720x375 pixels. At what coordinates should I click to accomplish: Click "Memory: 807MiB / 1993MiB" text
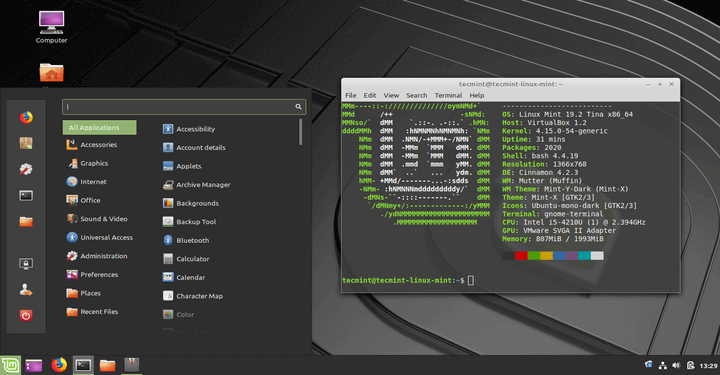pyautogui.click(x=553, y=239)
